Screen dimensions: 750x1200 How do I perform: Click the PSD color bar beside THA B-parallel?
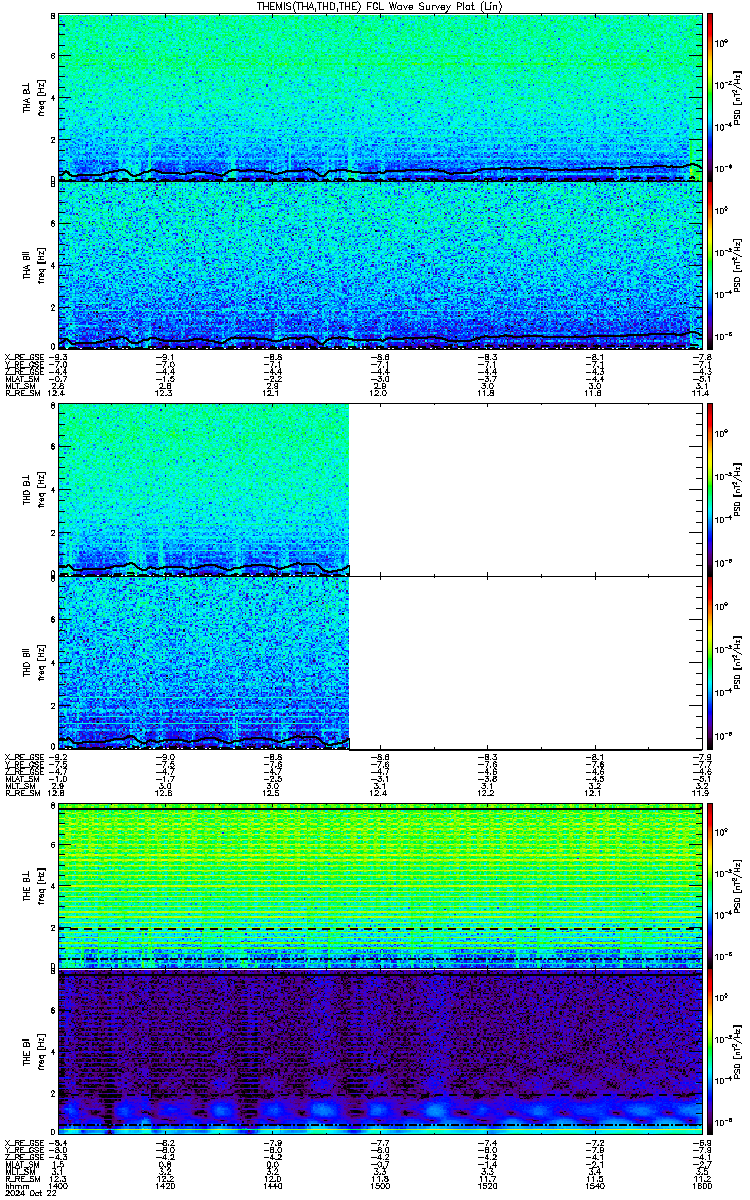tap(710, 266)
